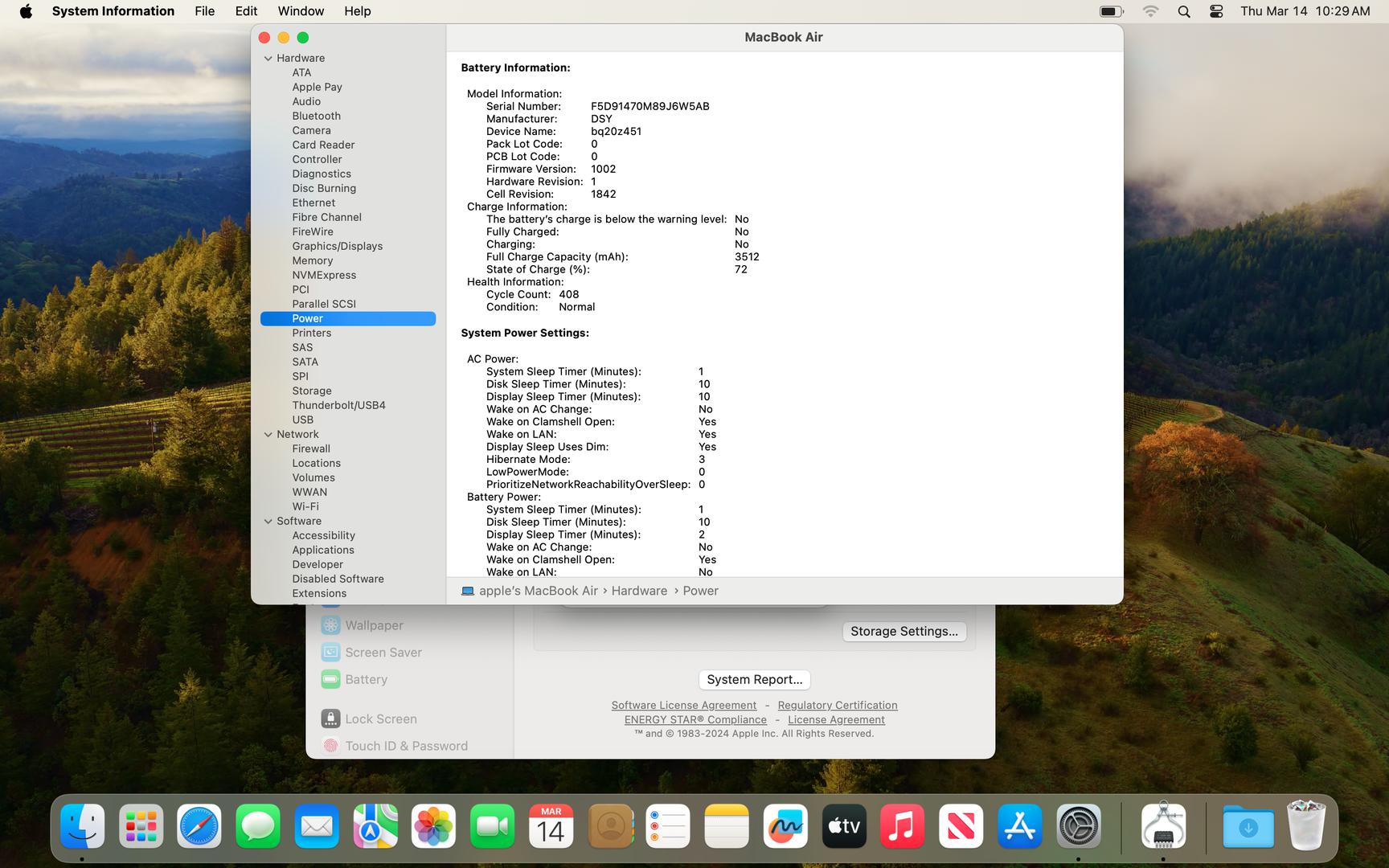
Task: Select Thunderbolt/USB4 in the sidebar
Action: tap(338, 406)
